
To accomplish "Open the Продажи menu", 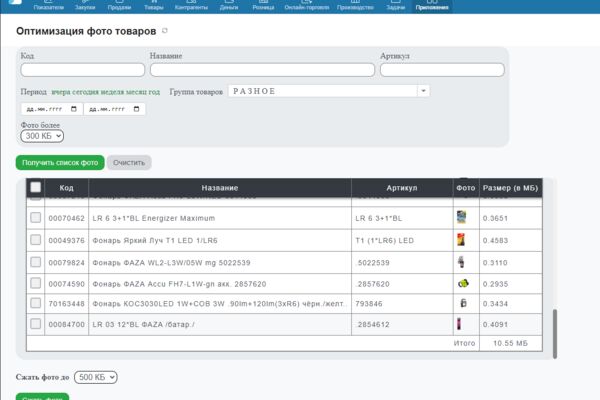I will click(119, 5).
